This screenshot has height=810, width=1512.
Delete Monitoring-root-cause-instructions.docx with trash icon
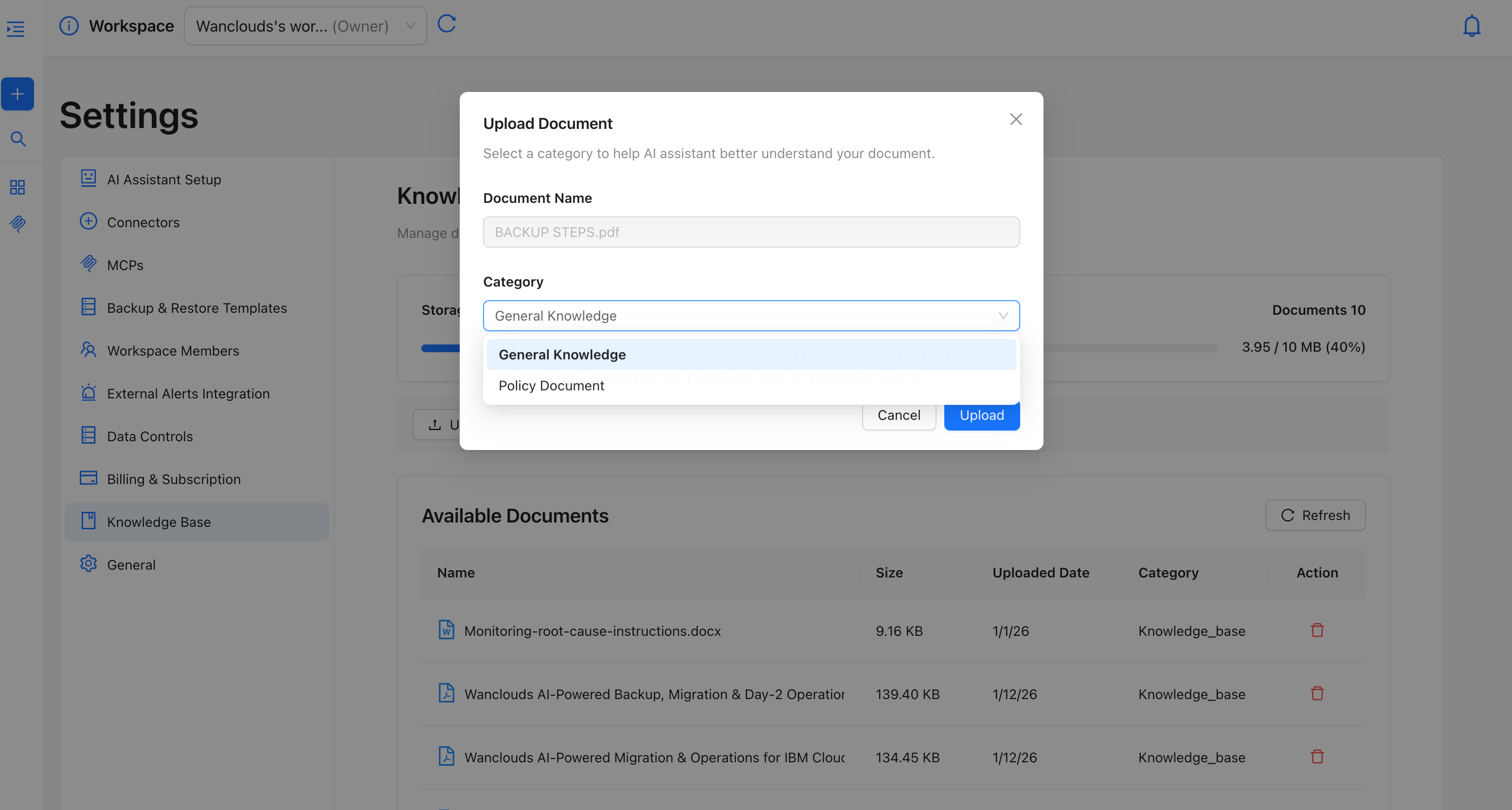(1316, 630)
